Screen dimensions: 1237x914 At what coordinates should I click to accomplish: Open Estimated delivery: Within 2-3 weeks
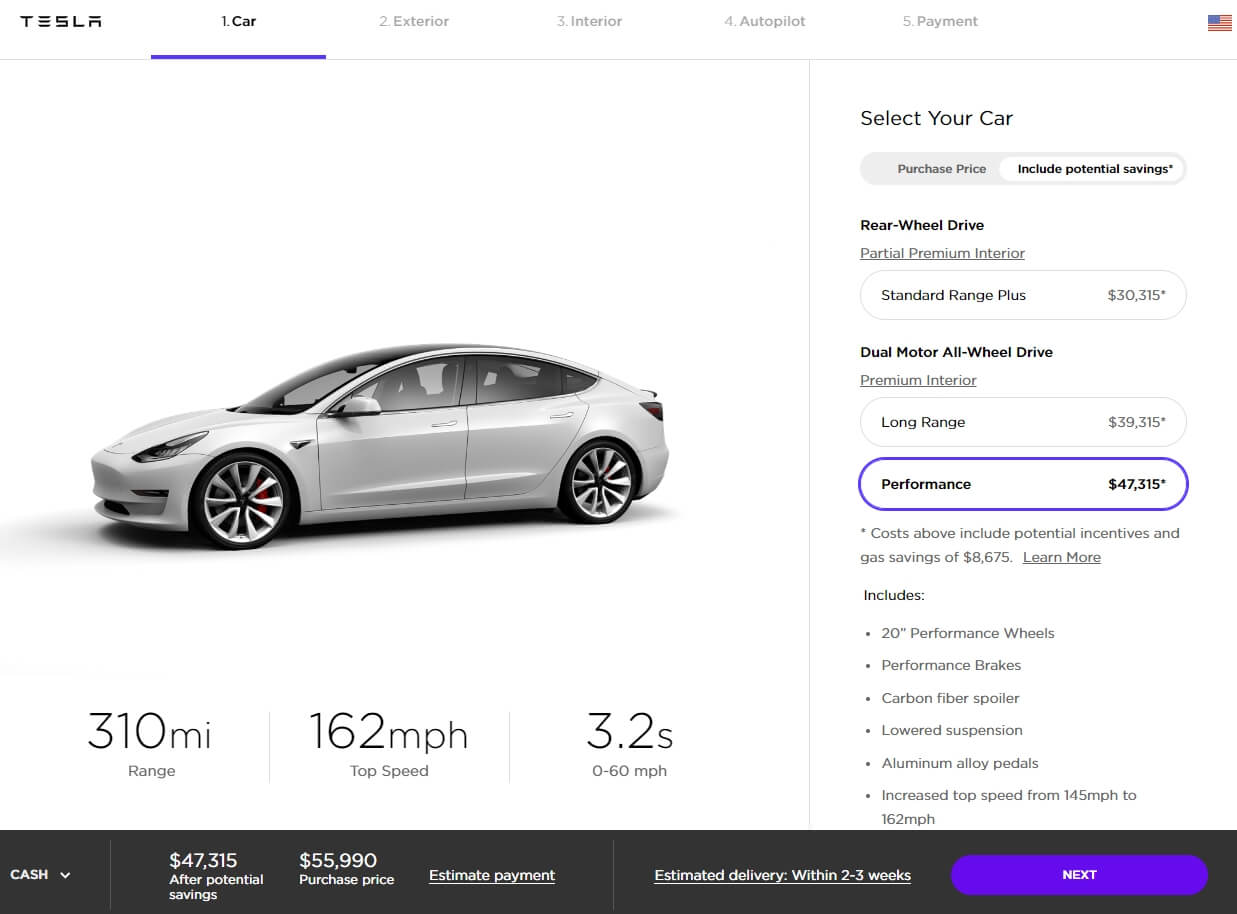(x=782, y=875)
